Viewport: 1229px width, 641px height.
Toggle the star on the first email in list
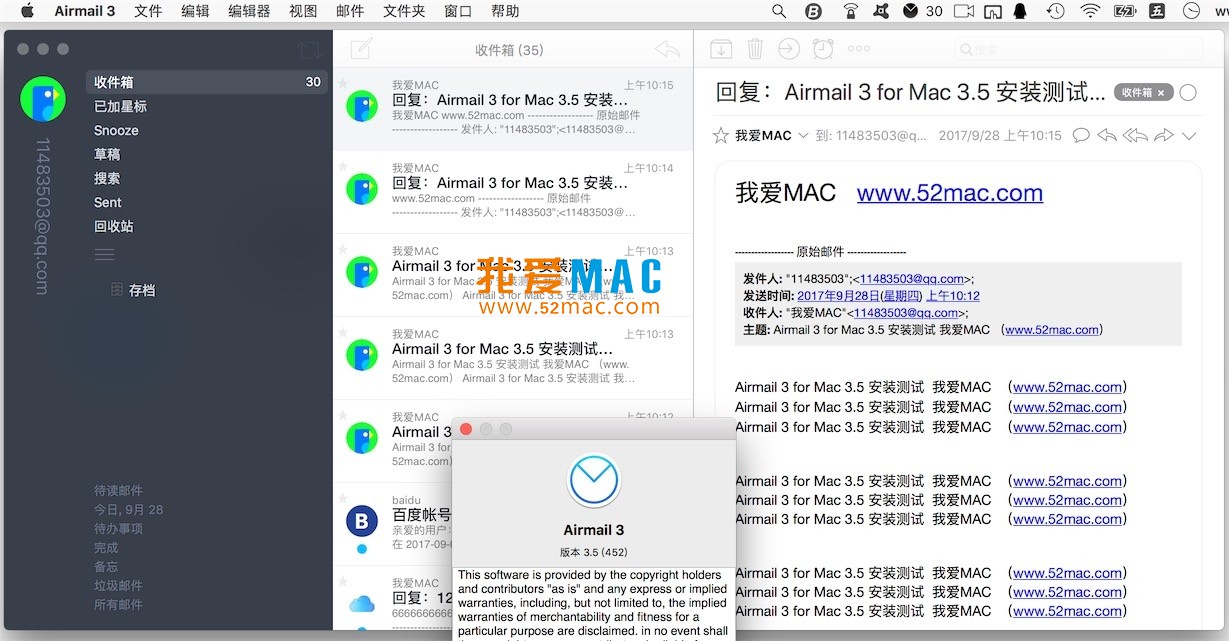pos(341,85)
